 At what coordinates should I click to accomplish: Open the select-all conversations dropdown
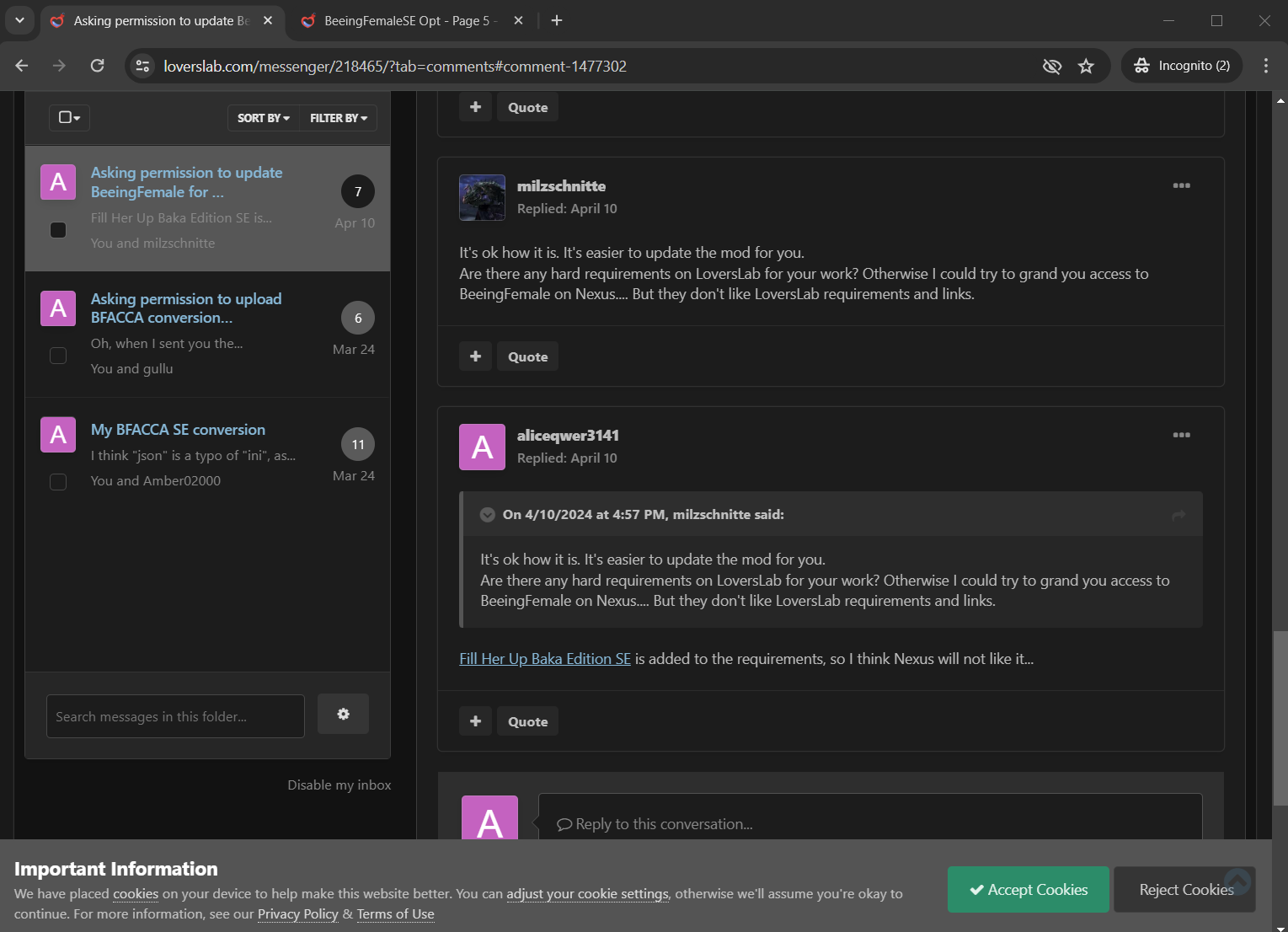click(x=69, y=118)
